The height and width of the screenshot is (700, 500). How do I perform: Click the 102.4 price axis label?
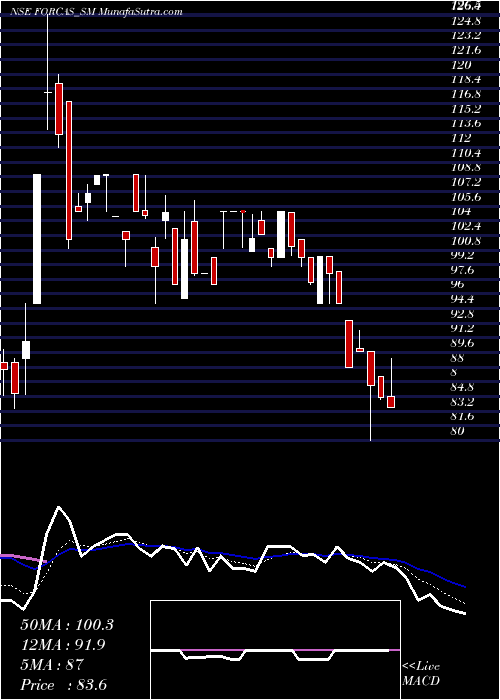tap(467, 226)
